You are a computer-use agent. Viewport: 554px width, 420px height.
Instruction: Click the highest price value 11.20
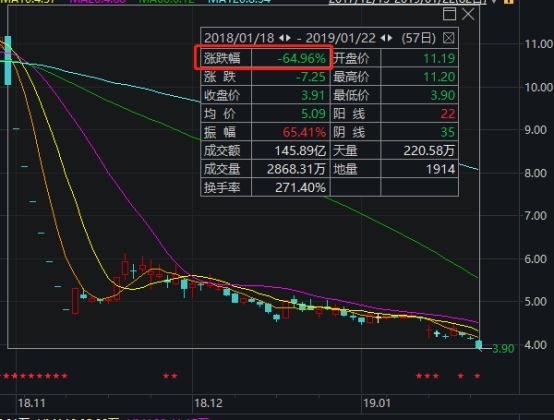click(x=439, y=77)
